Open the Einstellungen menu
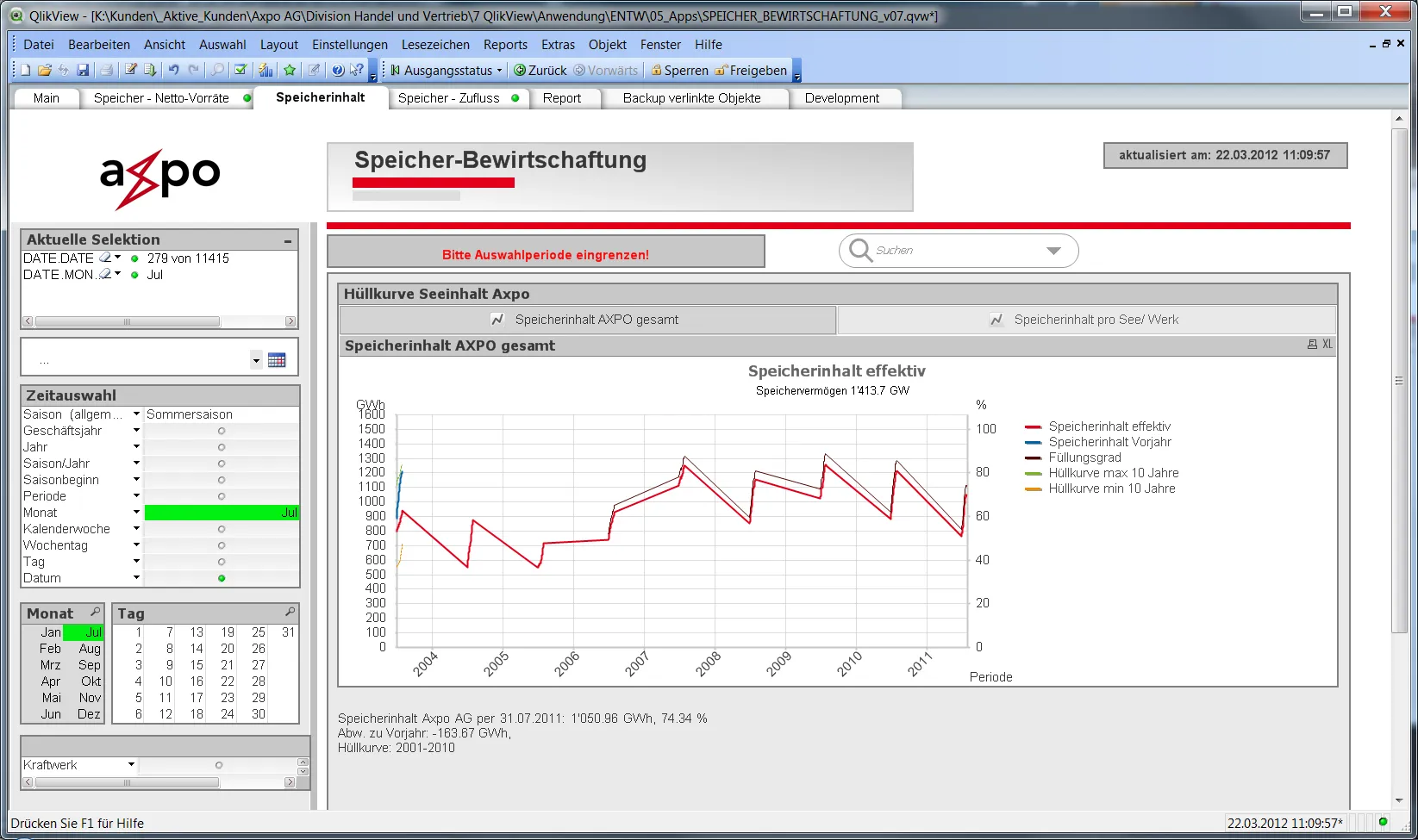 pyautogui.click(x=350, y=45)
